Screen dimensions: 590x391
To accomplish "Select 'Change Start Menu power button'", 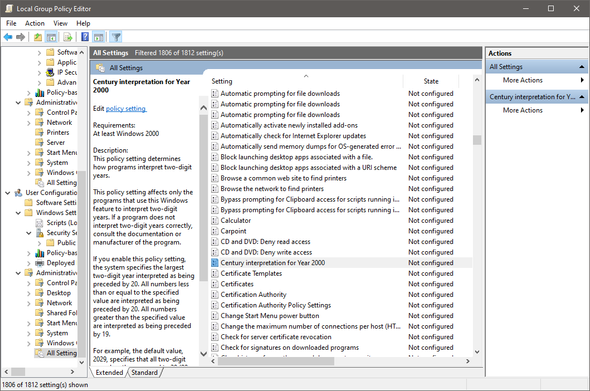I will pyautogui.click(x=341, y=316).
